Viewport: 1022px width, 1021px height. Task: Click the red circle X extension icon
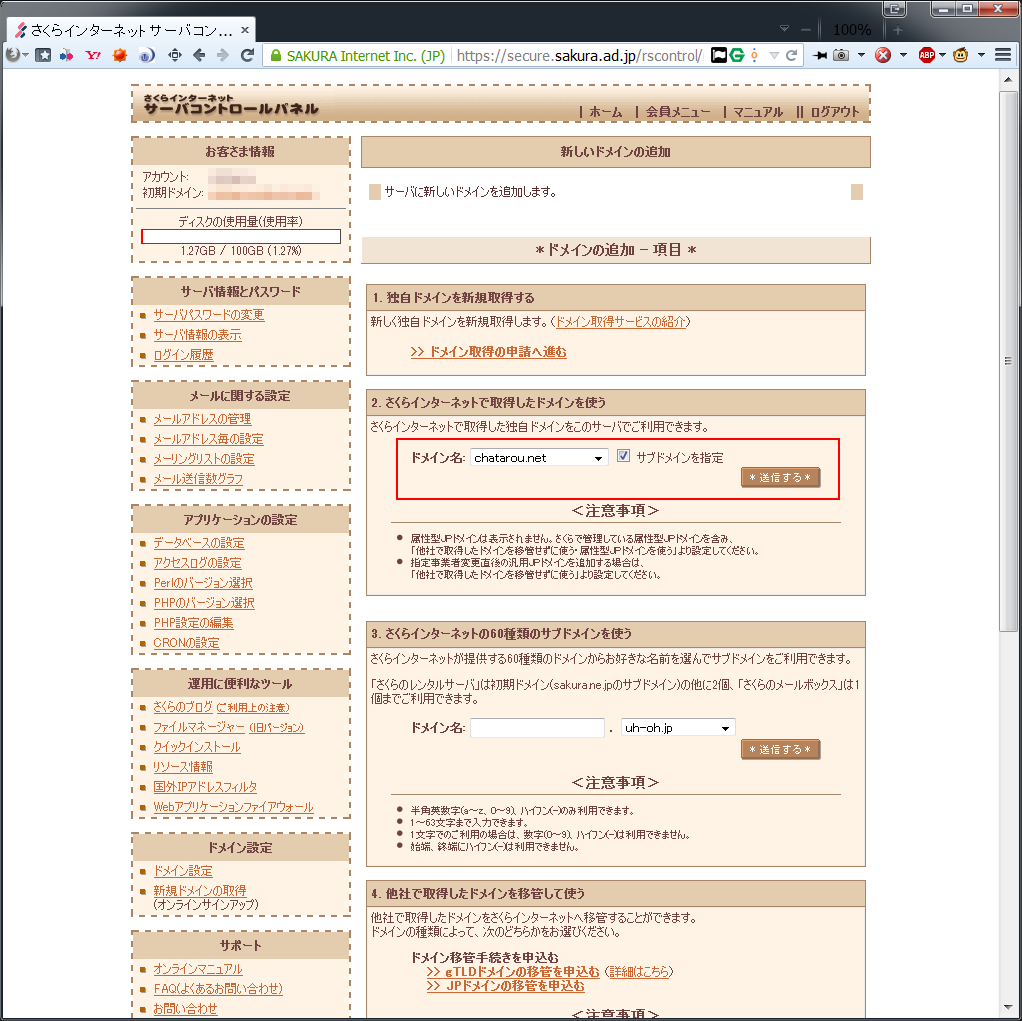[883, 55]
